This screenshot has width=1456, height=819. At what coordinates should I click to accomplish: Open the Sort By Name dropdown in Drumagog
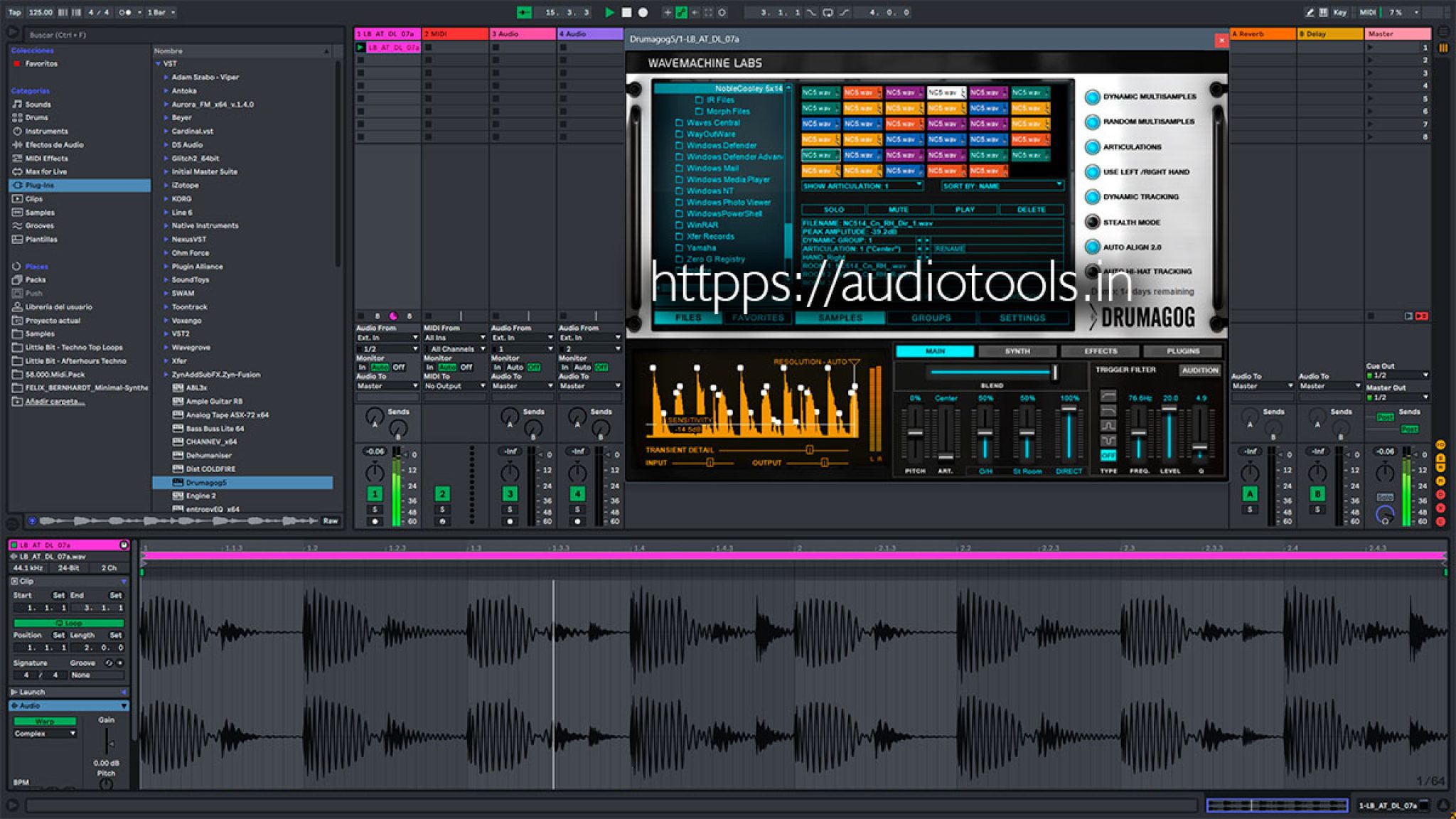(x=1002, y=186)
